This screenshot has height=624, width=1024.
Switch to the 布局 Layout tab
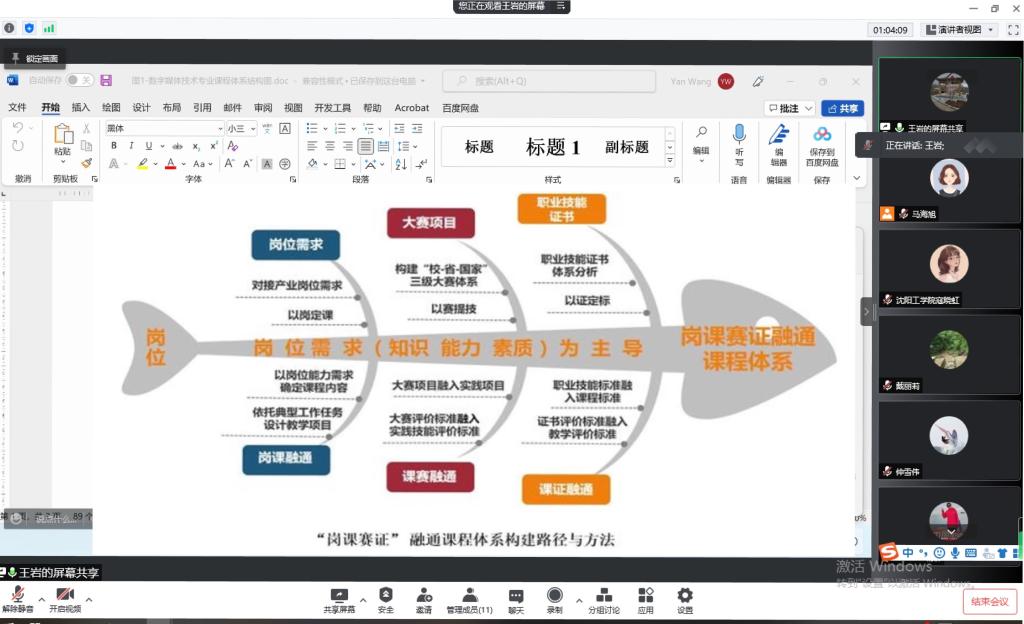[172, 108]
